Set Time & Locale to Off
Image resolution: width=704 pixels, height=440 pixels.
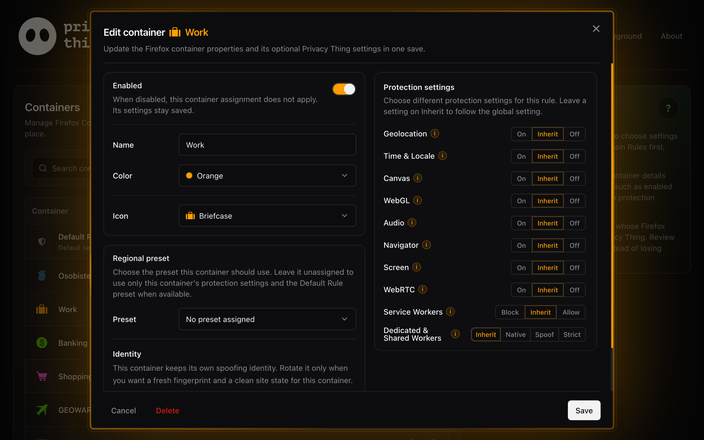pos(574,156)
